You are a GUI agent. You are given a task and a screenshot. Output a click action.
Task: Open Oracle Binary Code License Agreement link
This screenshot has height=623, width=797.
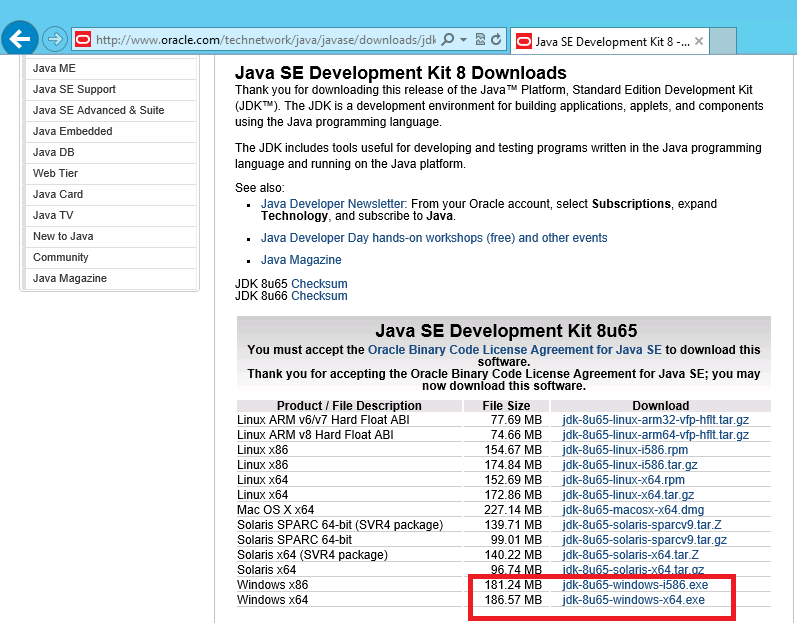pyautogui.click(x=514, y=350)
